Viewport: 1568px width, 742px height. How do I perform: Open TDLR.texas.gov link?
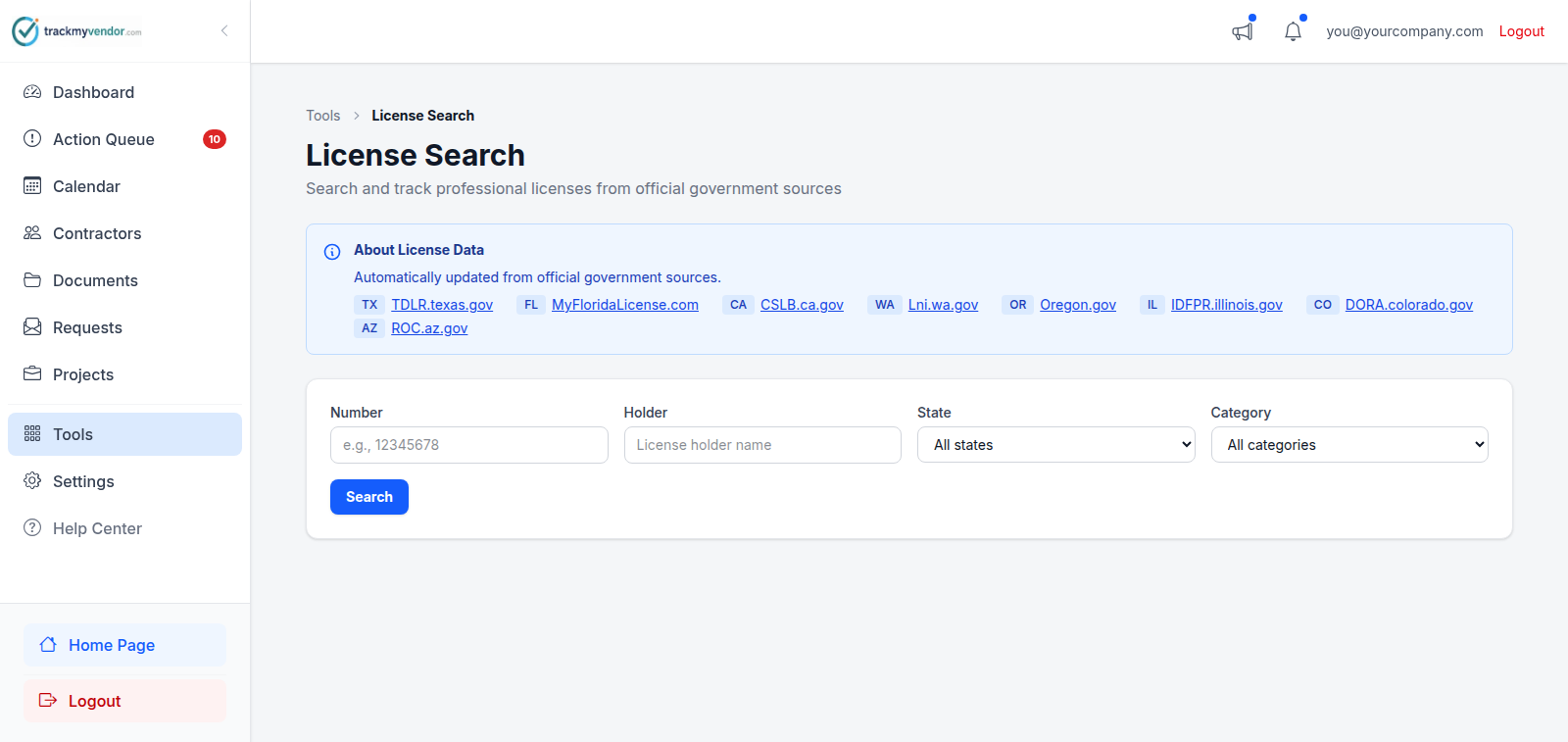pos(442,305)
